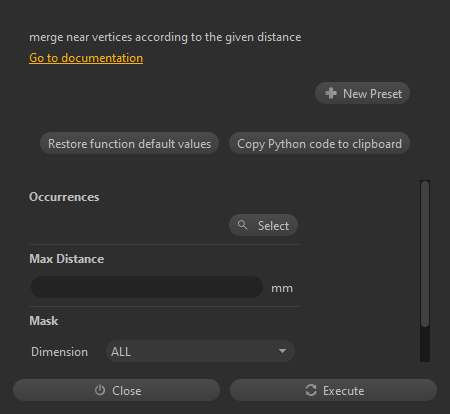Click the Mask section heading

pos(44,321)
